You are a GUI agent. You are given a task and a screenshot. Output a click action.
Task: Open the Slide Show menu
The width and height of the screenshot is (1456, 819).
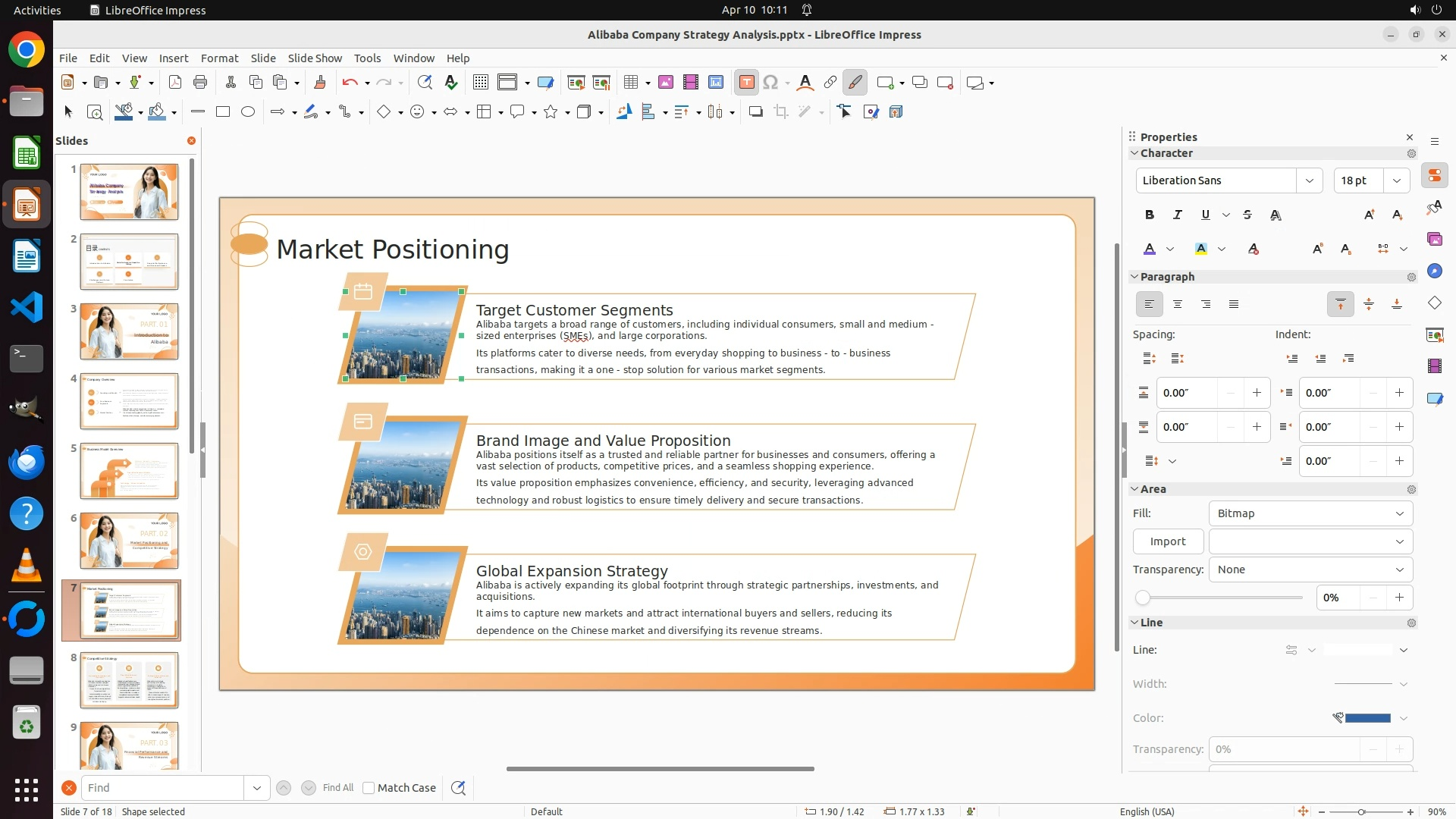tap(315, 58)
